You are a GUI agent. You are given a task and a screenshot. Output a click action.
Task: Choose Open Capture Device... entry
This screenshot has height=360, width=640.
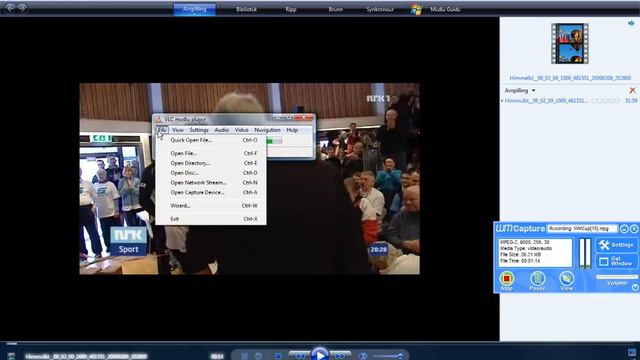click(211, 192)
